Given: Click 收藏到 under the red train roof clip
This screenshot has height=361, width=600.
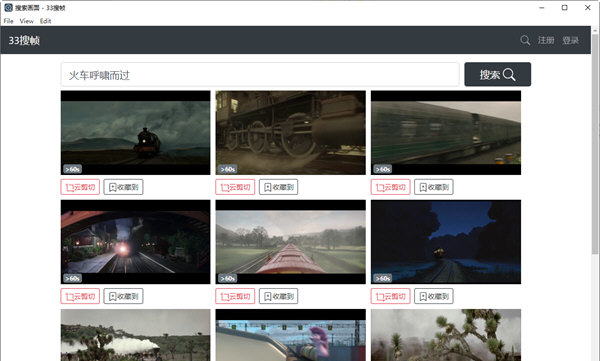Looking at the screenshot, I should point(279,296).
